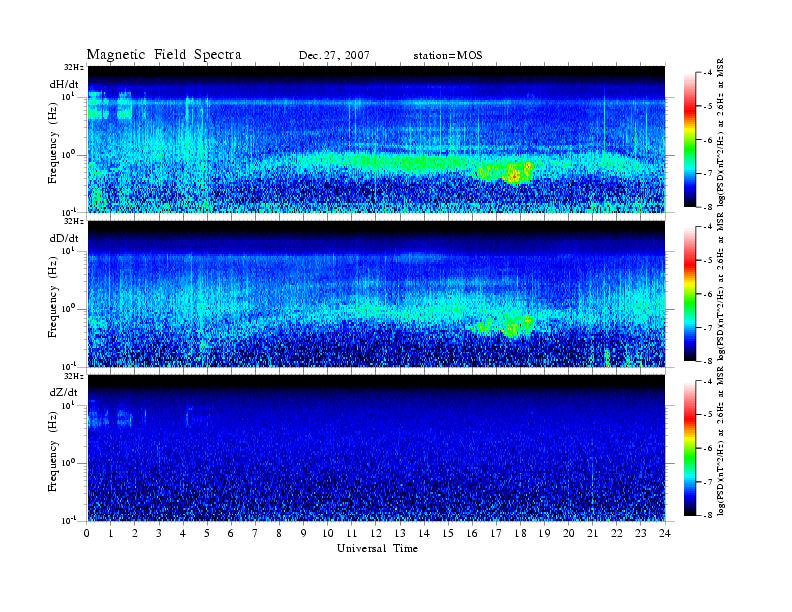Click the color bar beside the dZ/dt panel
The image size is (792, 612).
pos(689,448)
